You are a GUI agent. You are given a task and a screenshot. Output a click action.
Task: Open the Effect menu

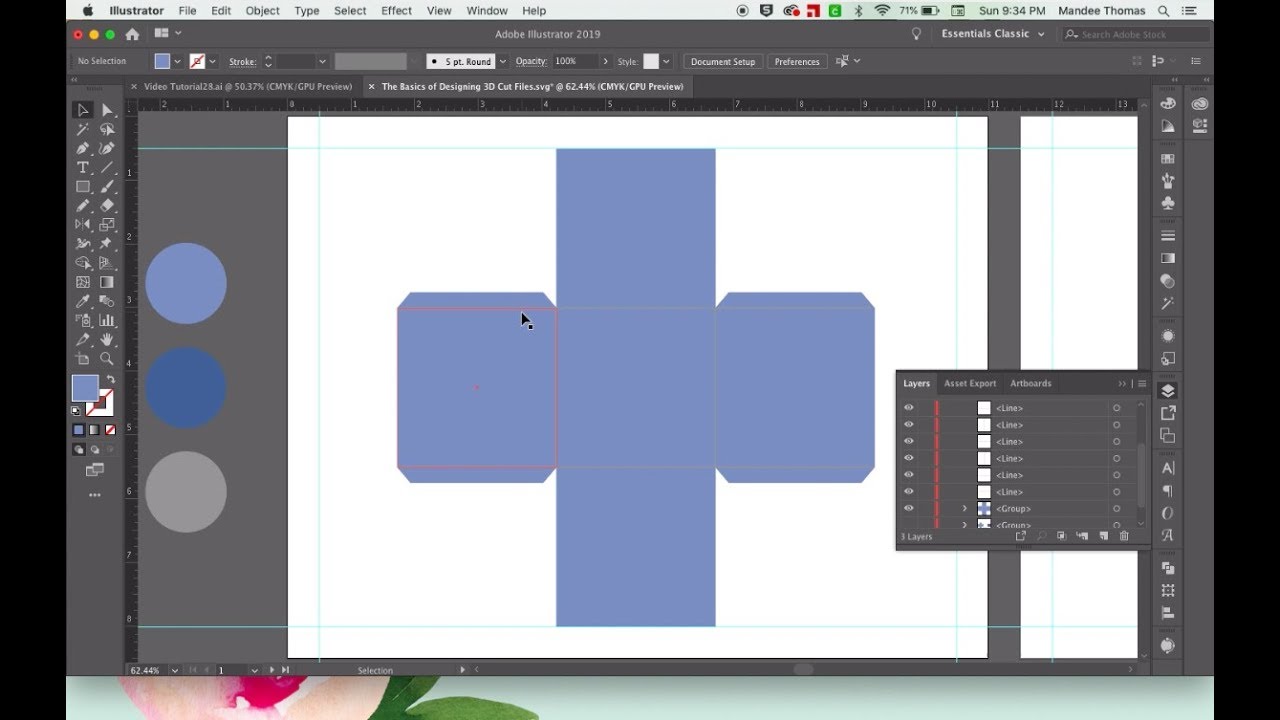[x=396, y=10]
